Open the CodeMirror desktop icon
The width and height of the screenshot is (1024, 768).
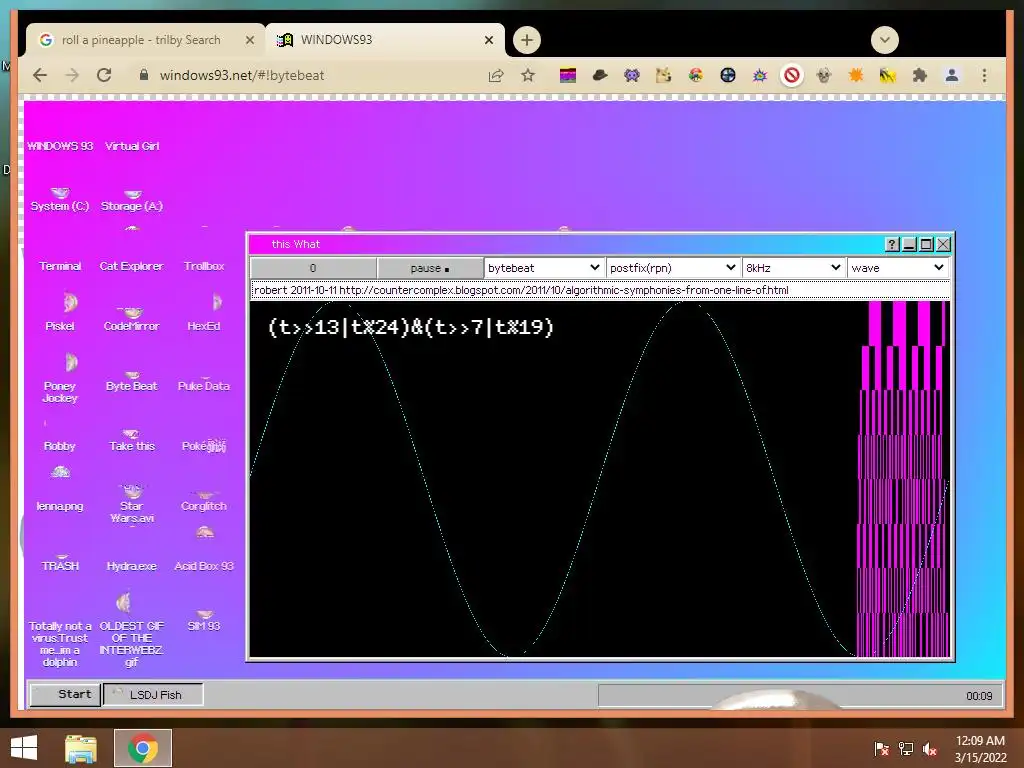click(131, 320)
